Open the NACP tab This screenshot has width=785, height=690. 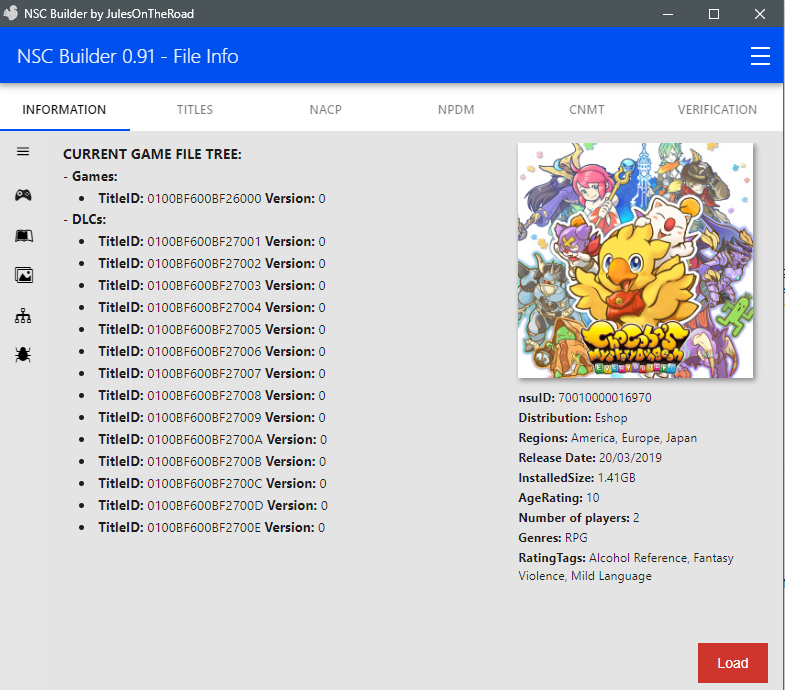tap(325, 110)
